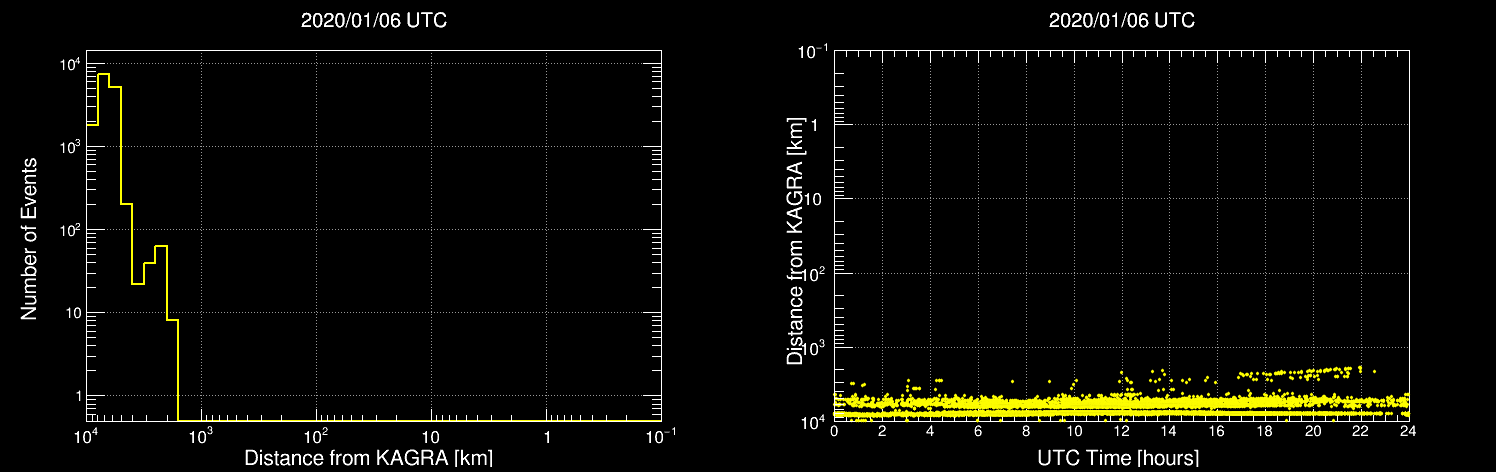The height and width of the screenshot is (472, 1496).
Task: Click the UTC time tick label 8
Action: [1026, 430]
